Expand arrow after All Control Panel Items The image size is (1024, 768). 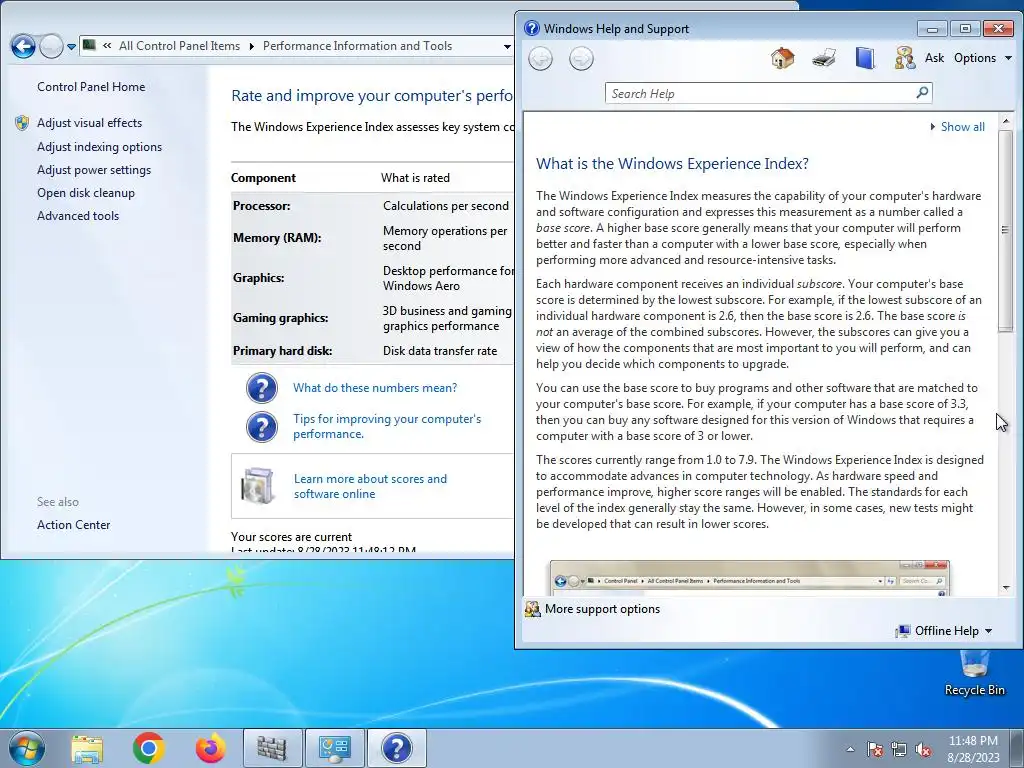[x=251, y=46]
